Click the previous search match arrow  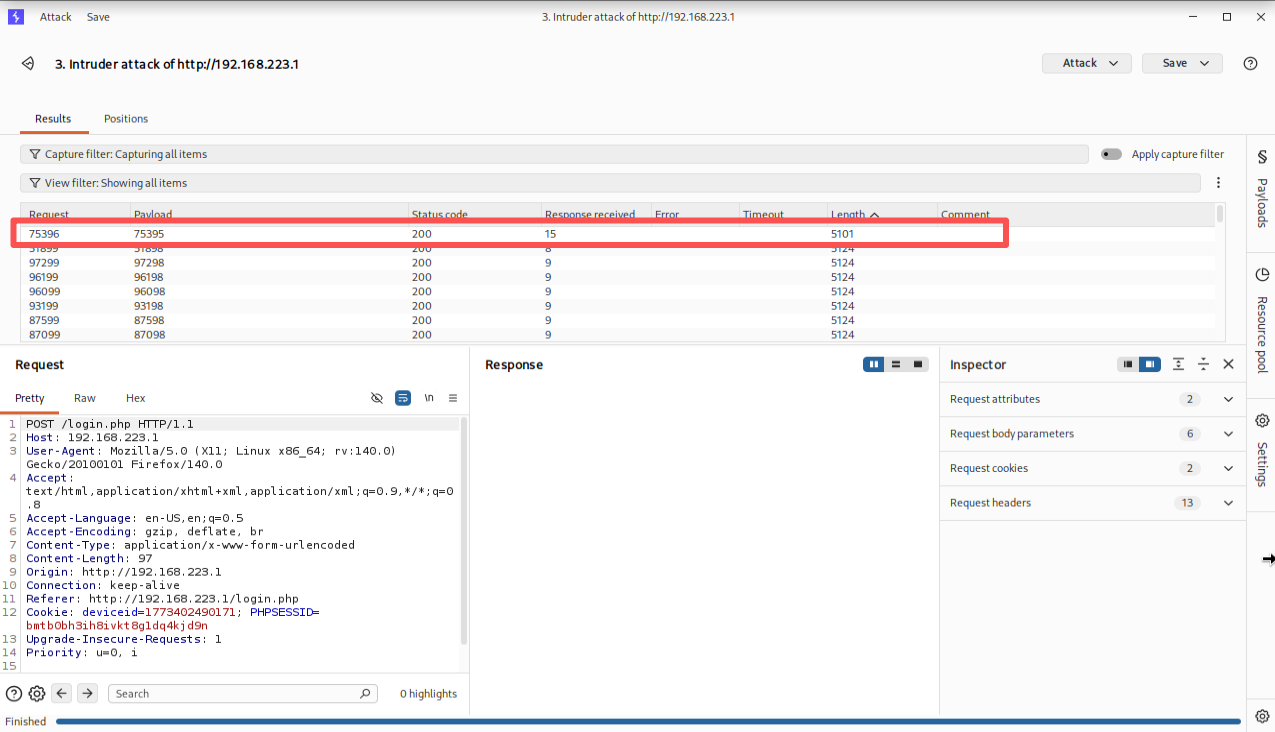click(62, 693)
